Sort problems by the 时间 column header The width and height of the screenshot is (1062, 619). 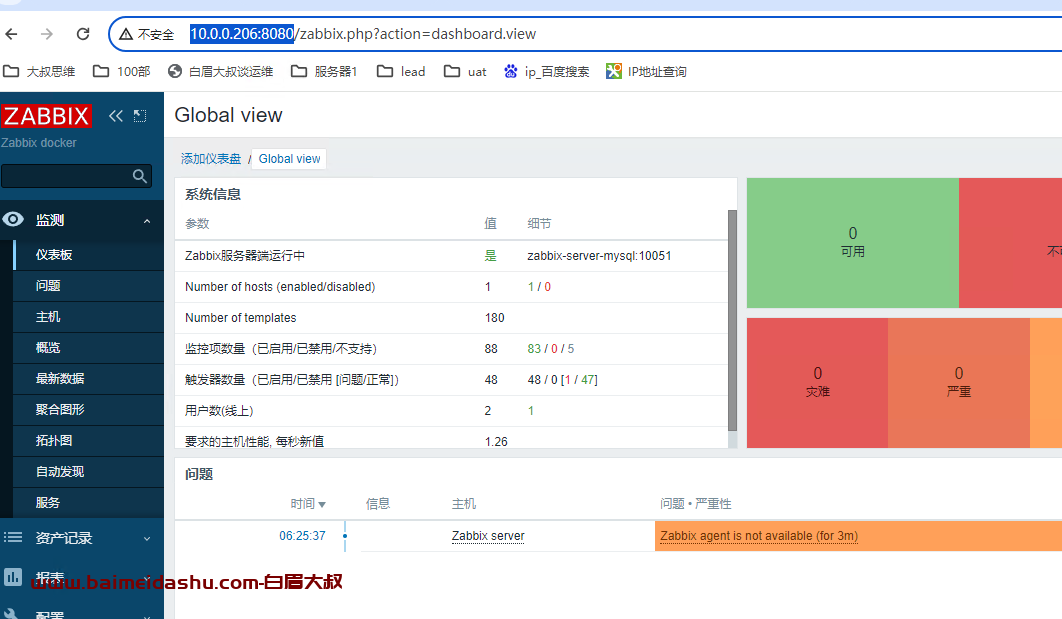[x=308, y=504]
